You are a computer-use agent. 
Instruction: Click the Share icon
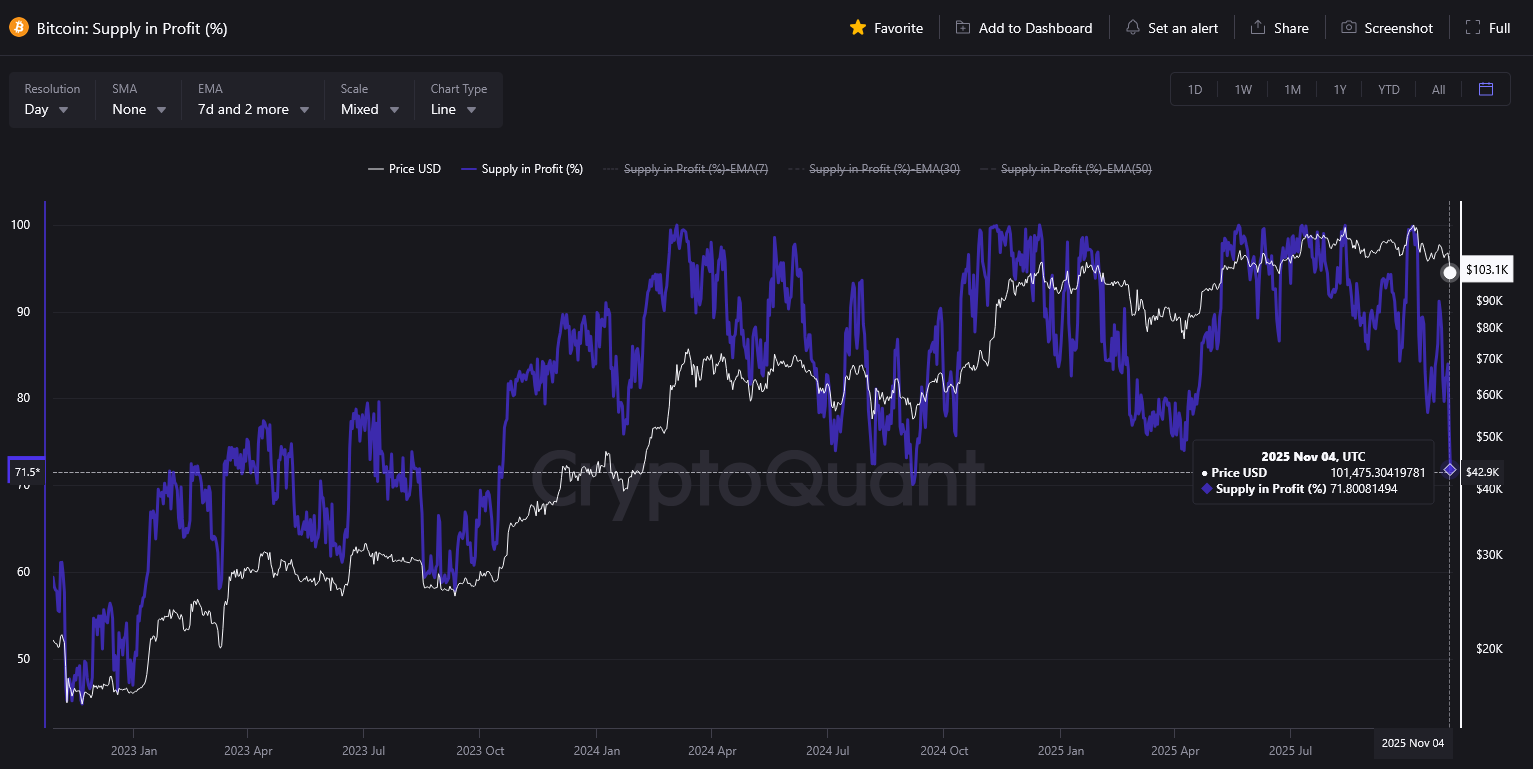point(1257,27)
